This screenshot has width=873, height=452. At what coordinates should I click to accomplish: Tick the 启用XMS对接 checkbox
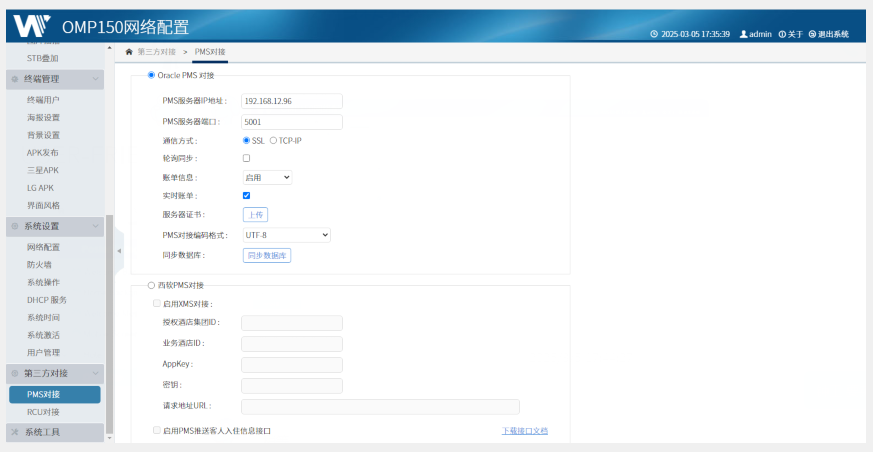pos(156,303)
